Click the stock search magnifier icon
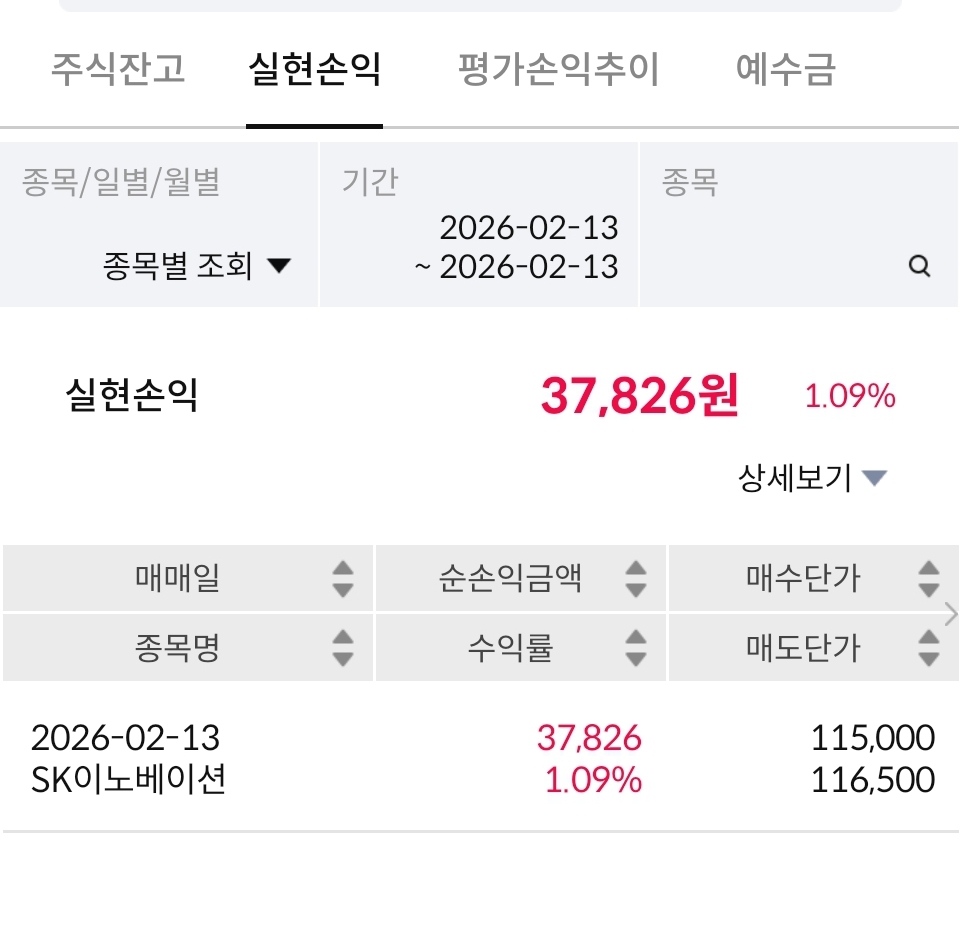959x951 pixels. pyautogui.click(x=919, y=266)
